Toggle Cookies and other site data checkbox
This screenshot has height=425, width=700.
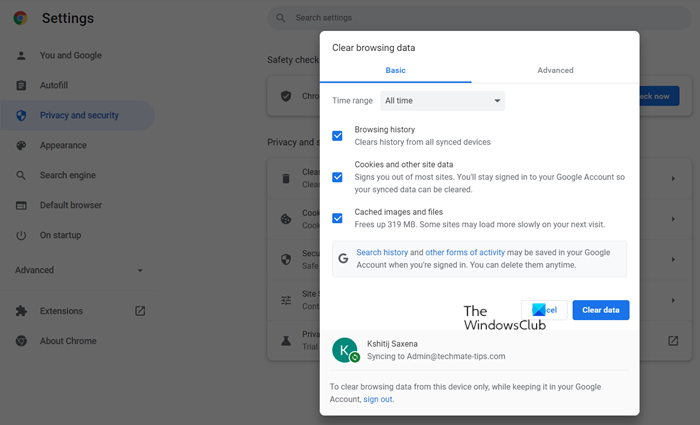pos(337,177)
